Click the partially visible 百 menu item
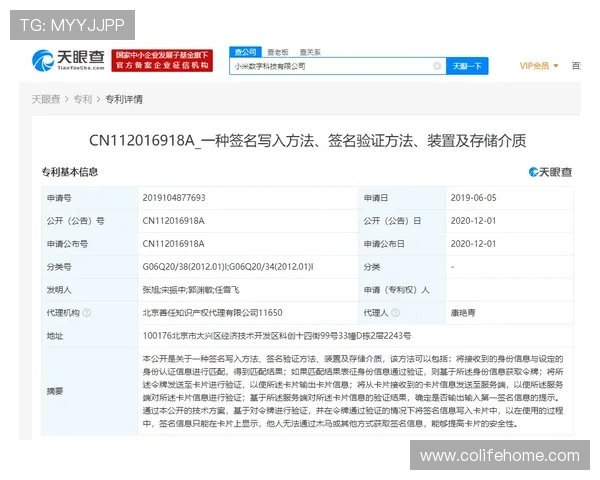Image resolution: width=600 pixels, height=480 pixels. [x=576, y=66]
